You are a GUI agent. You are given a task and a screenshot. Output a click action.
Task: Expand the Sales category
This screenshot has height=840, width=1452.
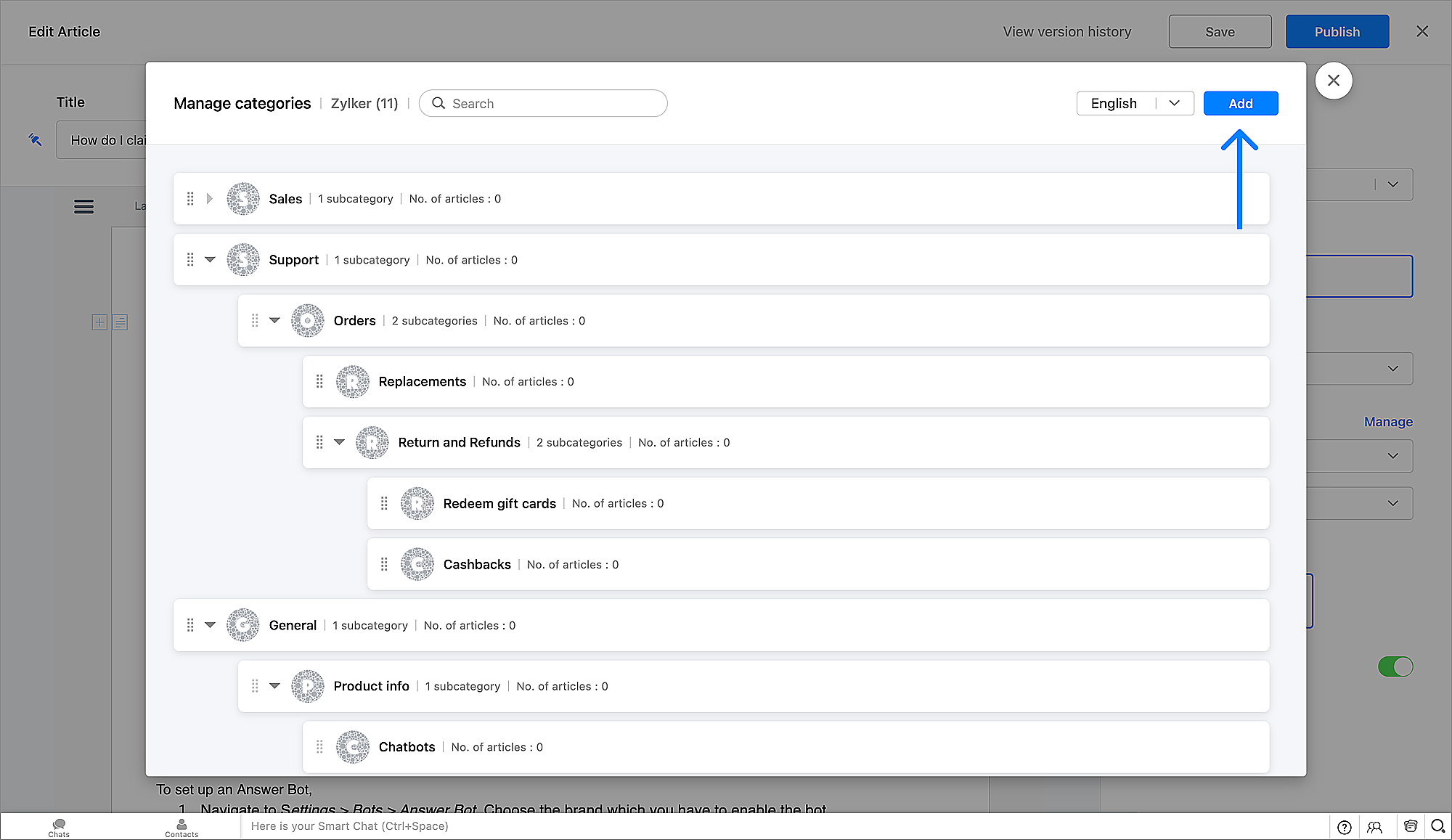[x=210, y=198]
